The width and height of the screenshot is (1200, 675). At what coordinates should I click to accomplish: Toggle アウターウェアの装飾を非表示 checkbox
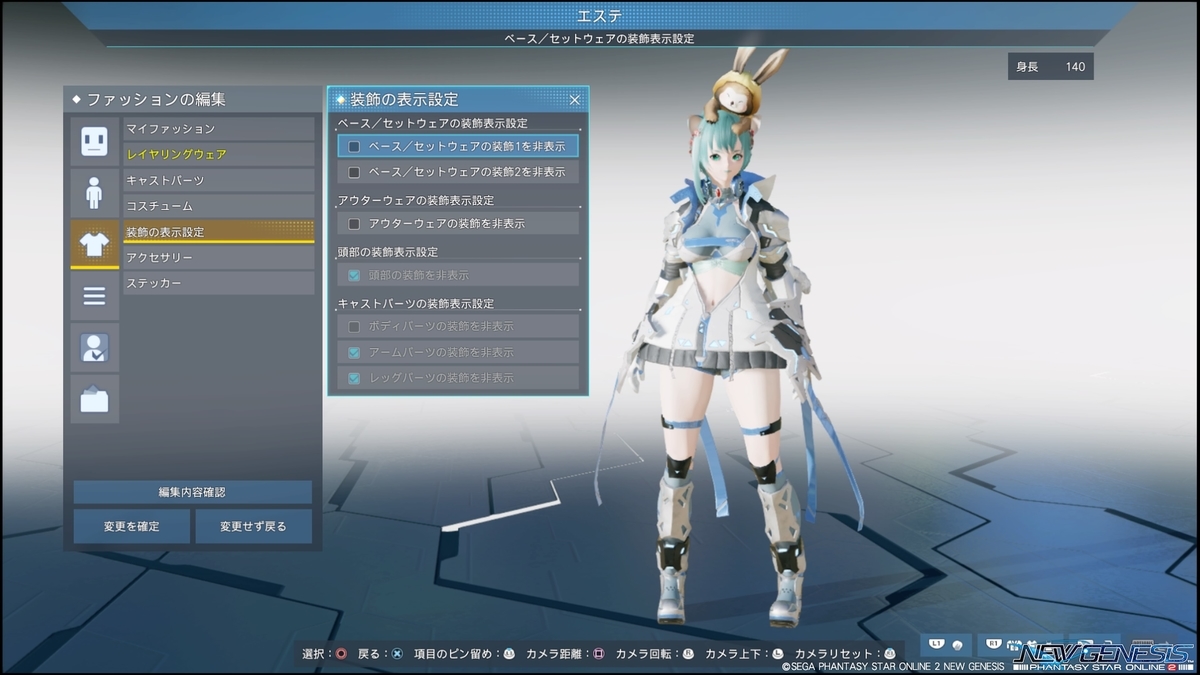pos(354,224)
